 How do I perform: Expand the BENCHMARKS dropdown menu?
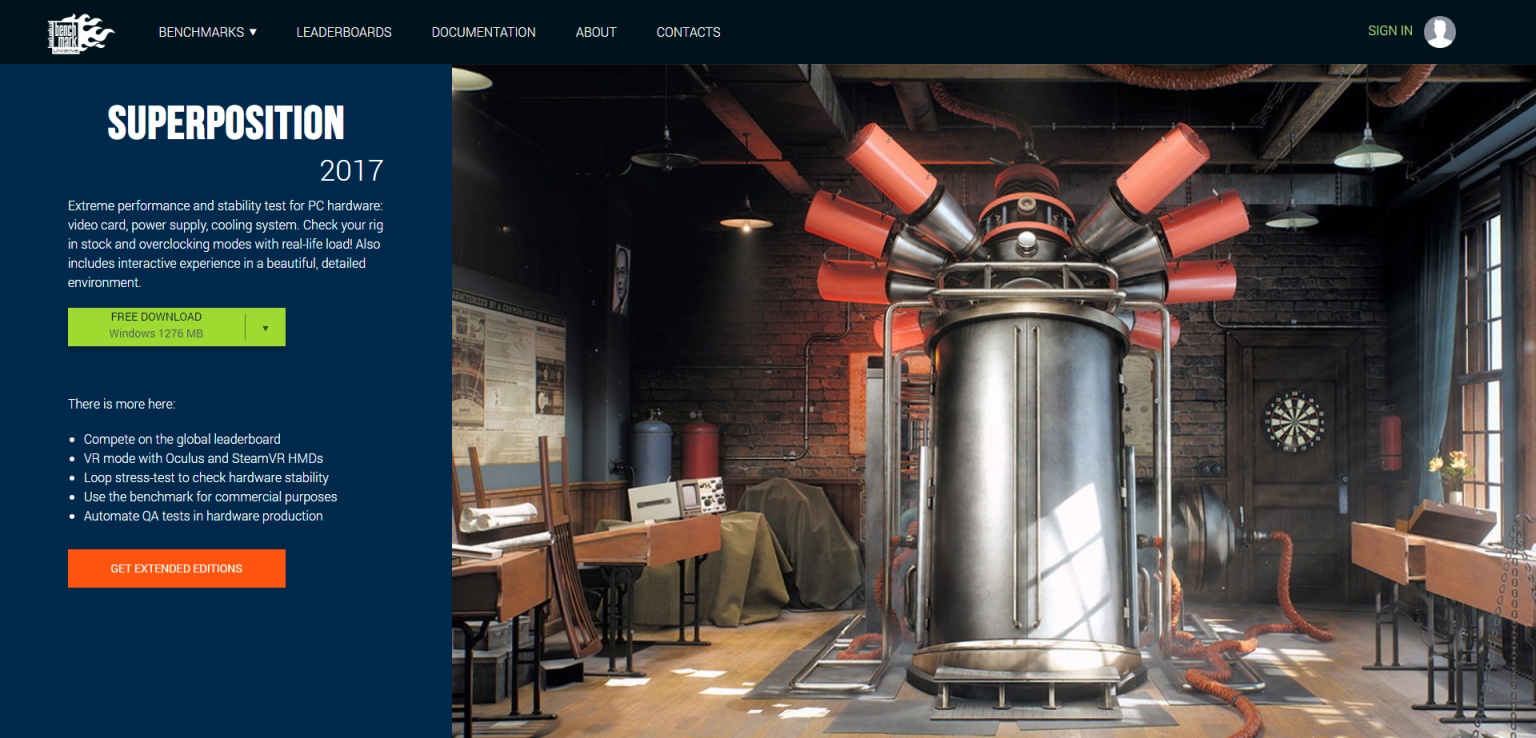tap(208, 32)
